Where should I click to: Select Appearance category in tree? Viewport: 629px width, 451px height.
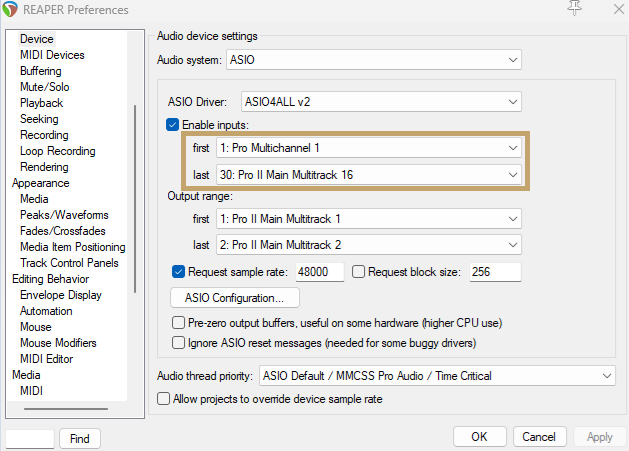(41, 183)
